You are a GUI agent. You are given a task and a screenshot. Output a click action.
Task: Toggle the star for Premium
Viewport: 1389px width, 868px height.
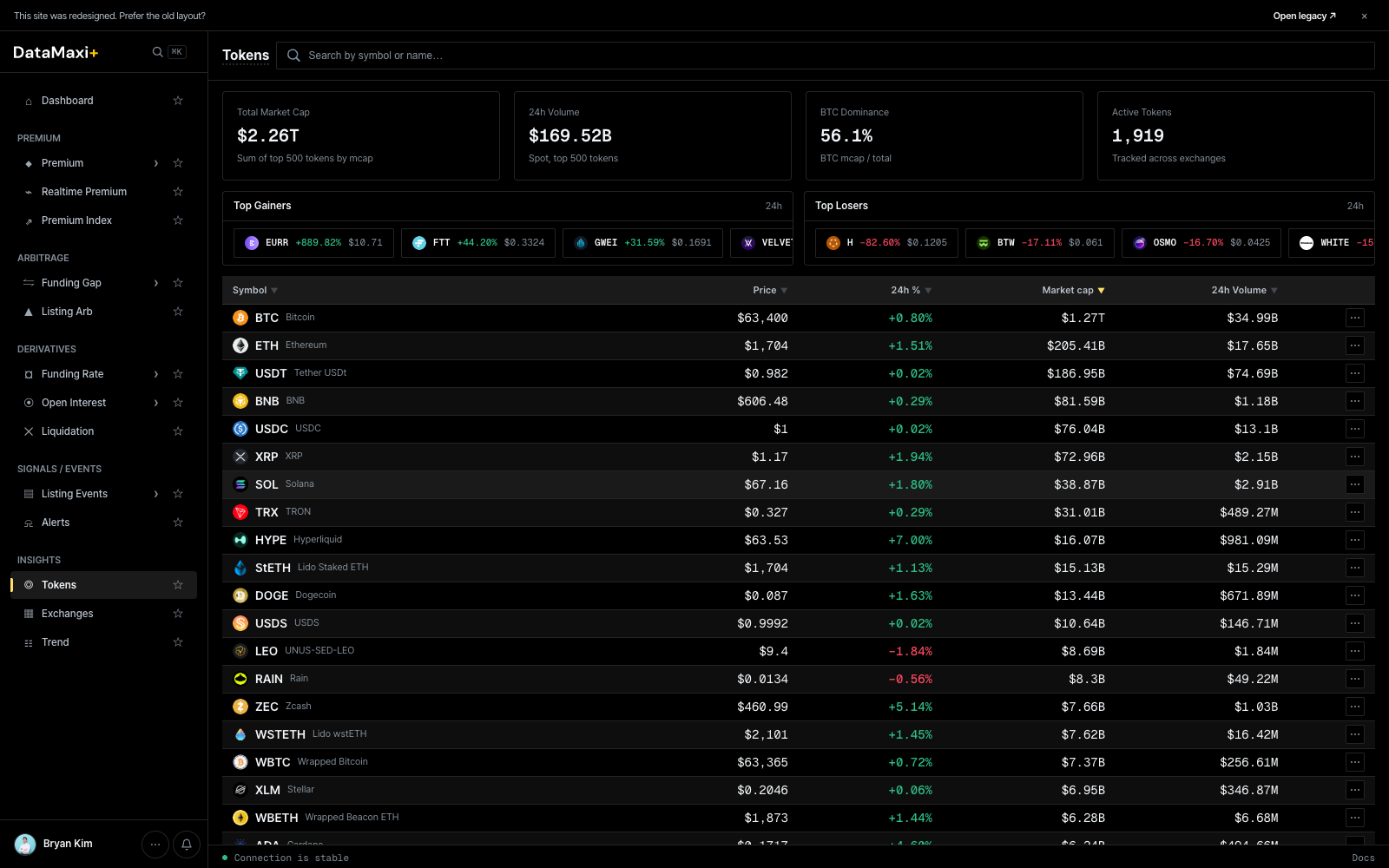(178, 163)
